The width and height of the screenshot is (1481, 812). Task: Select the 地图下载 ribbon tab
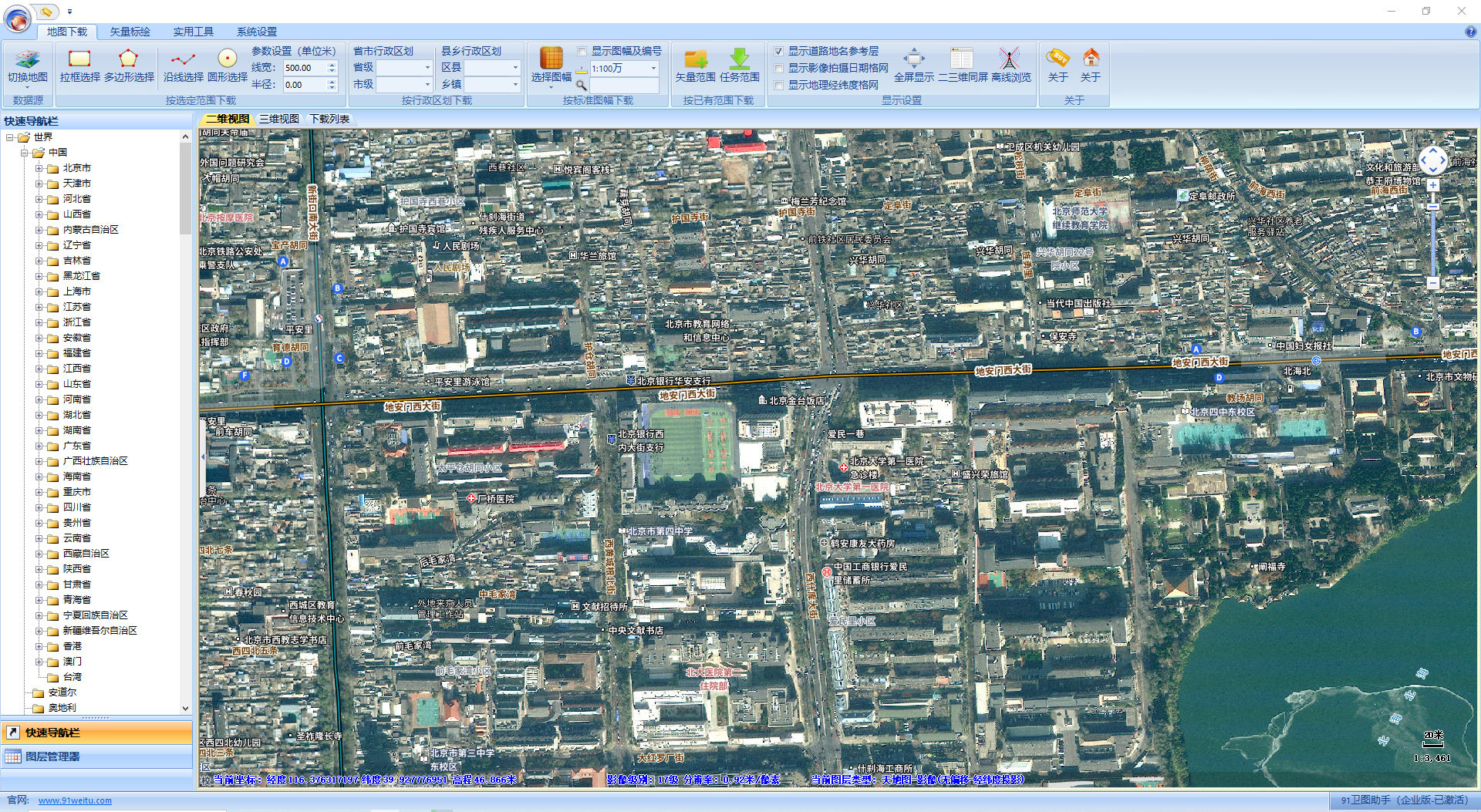coord(67,32)
